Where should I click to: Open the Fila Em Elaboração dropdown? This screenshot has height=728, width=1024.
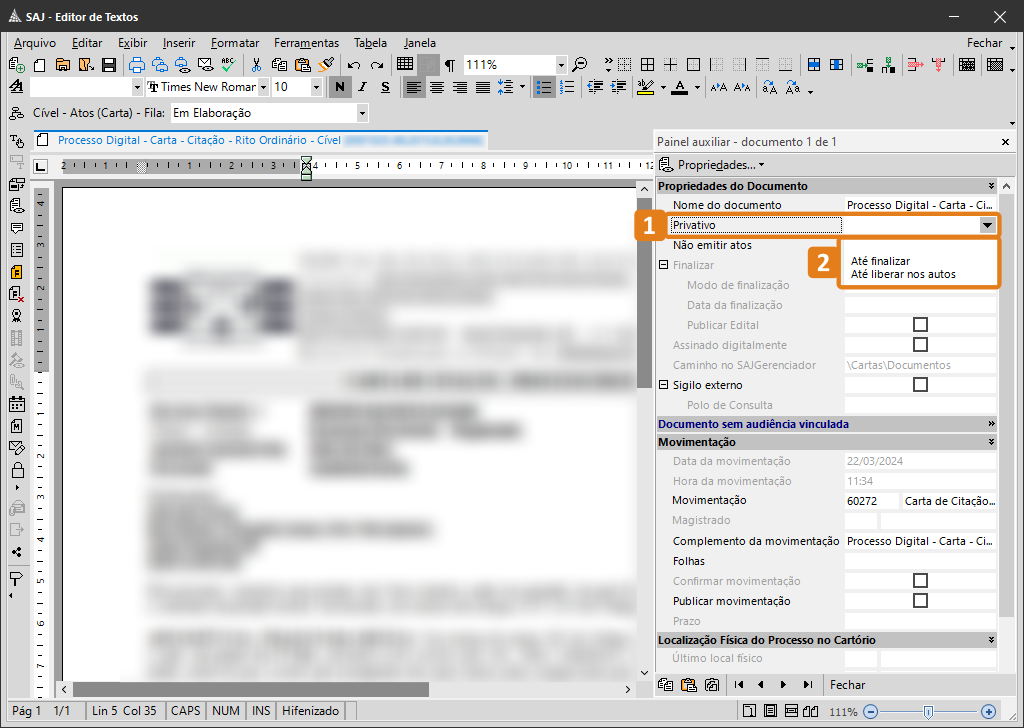[362, 113]
